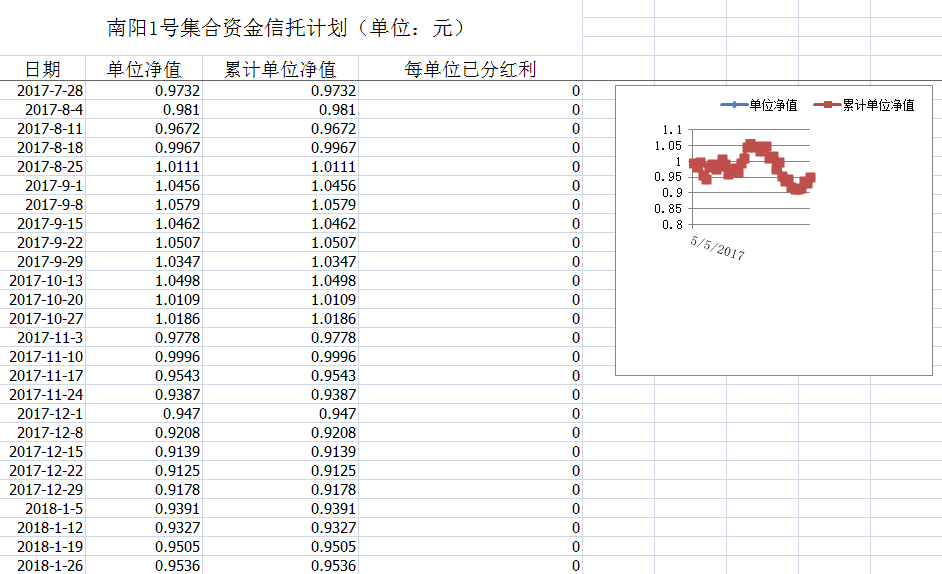The width and height of the screenshot is (942, 574).
Task: Select the date cell 2017-12-29
Action: click(x=46, y=489)
